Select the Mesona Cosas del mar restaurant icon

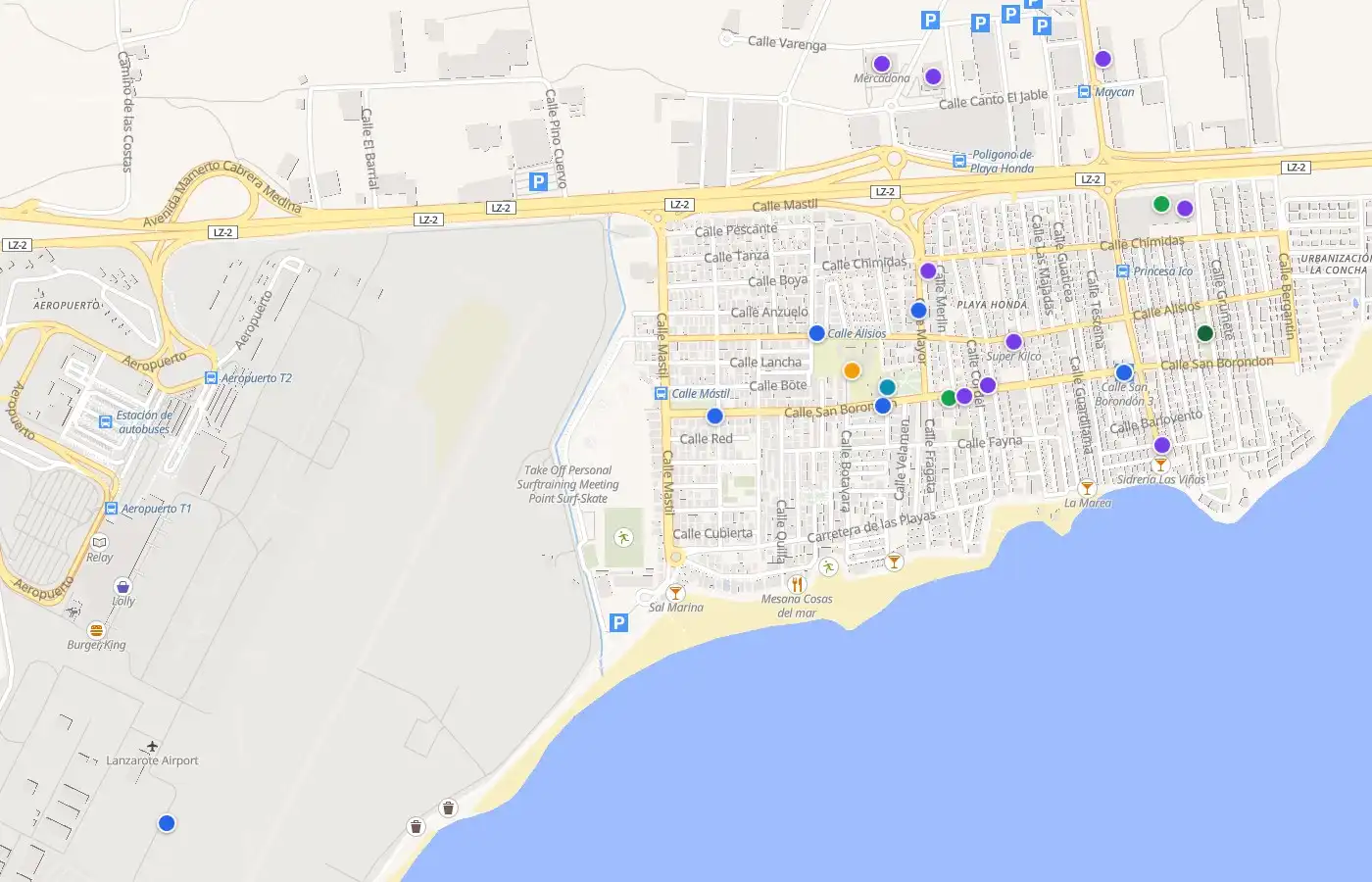(797, 584)
